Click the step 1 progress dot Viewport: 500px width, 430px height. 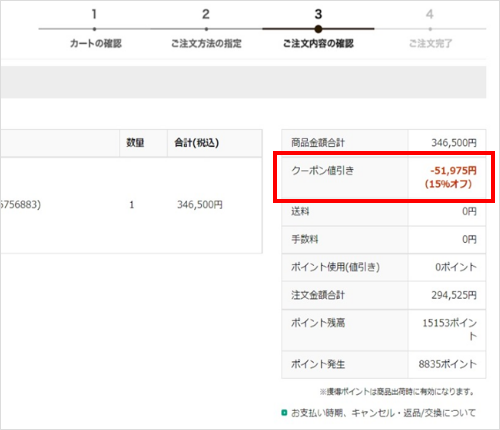coord(95,29)
